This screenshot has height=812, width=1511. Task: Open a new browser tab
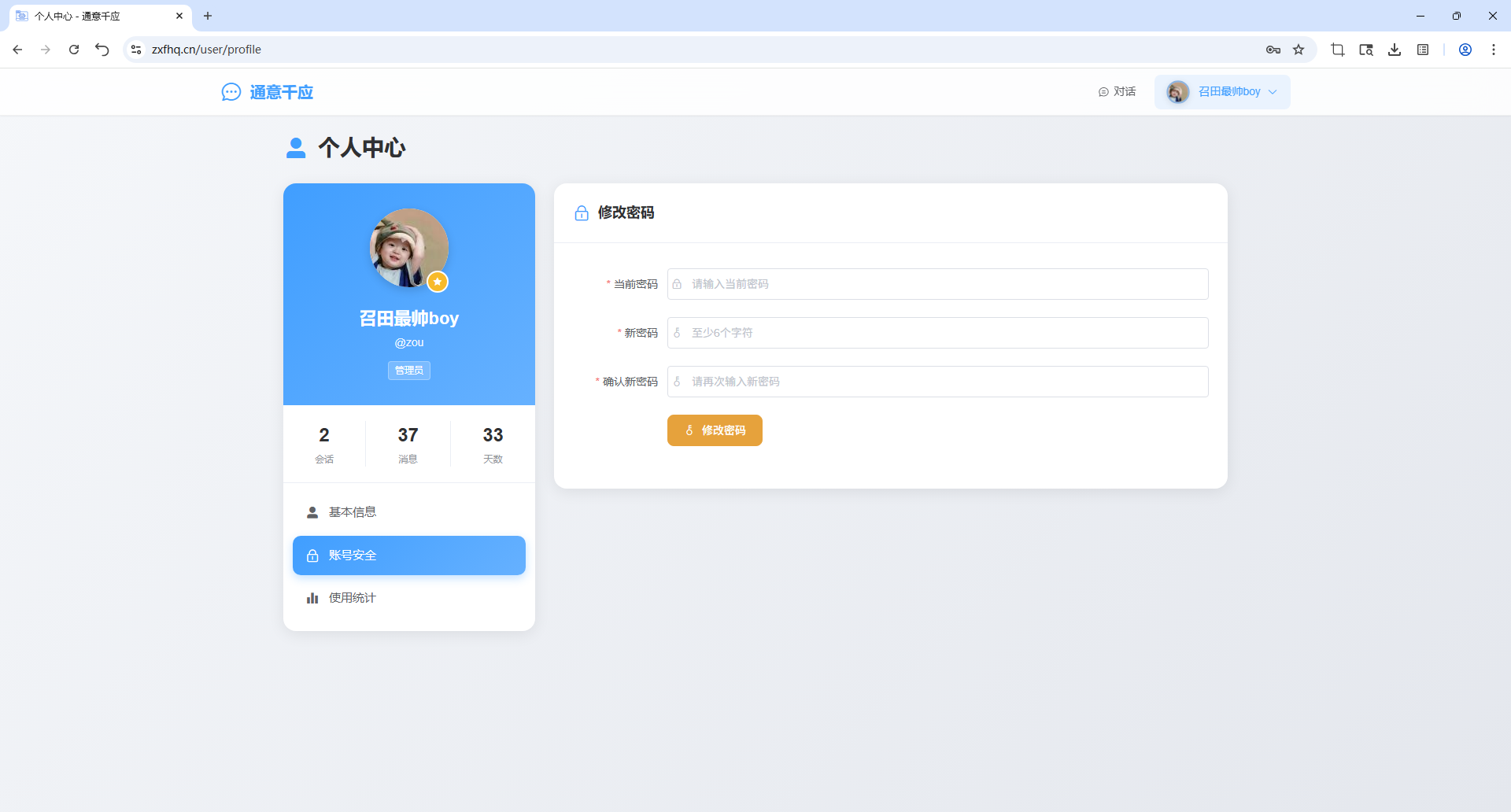(208, 16)
